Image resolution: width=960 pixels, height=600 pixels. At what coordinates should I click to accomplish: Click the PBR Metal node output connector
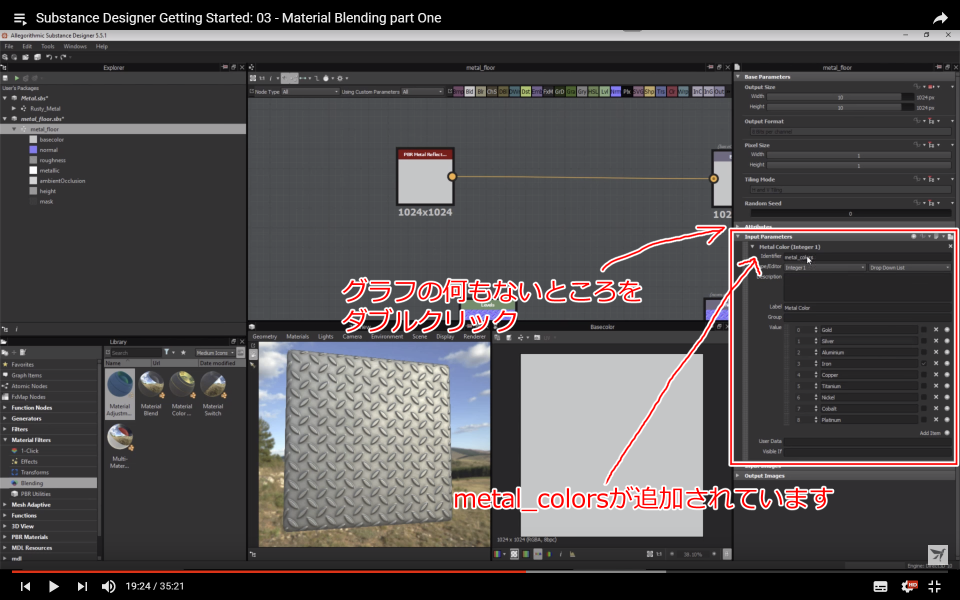click(x=452, y=176)
